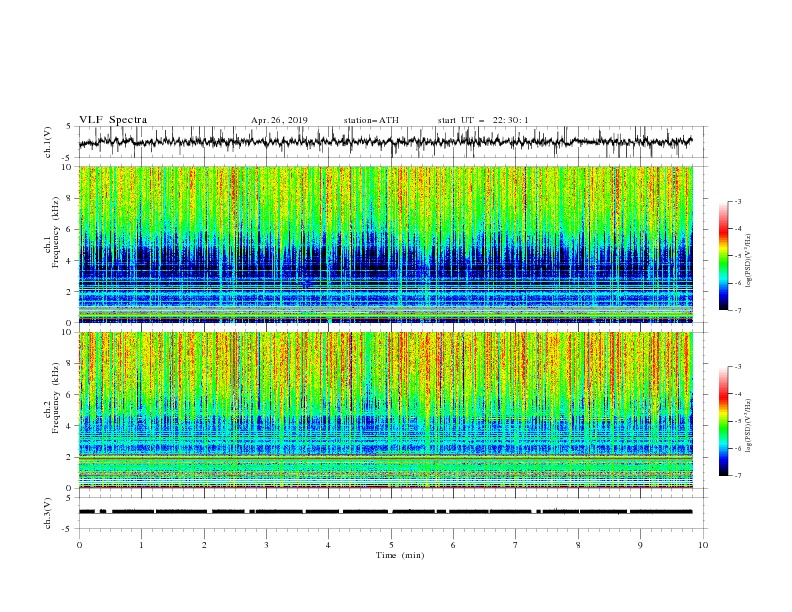Click the ch.1 colorbar "log(PSD)(V²/Hz)" label
The width and height of the screenshot is (792, 612).
pyautogui.click(x=748, y=261)
